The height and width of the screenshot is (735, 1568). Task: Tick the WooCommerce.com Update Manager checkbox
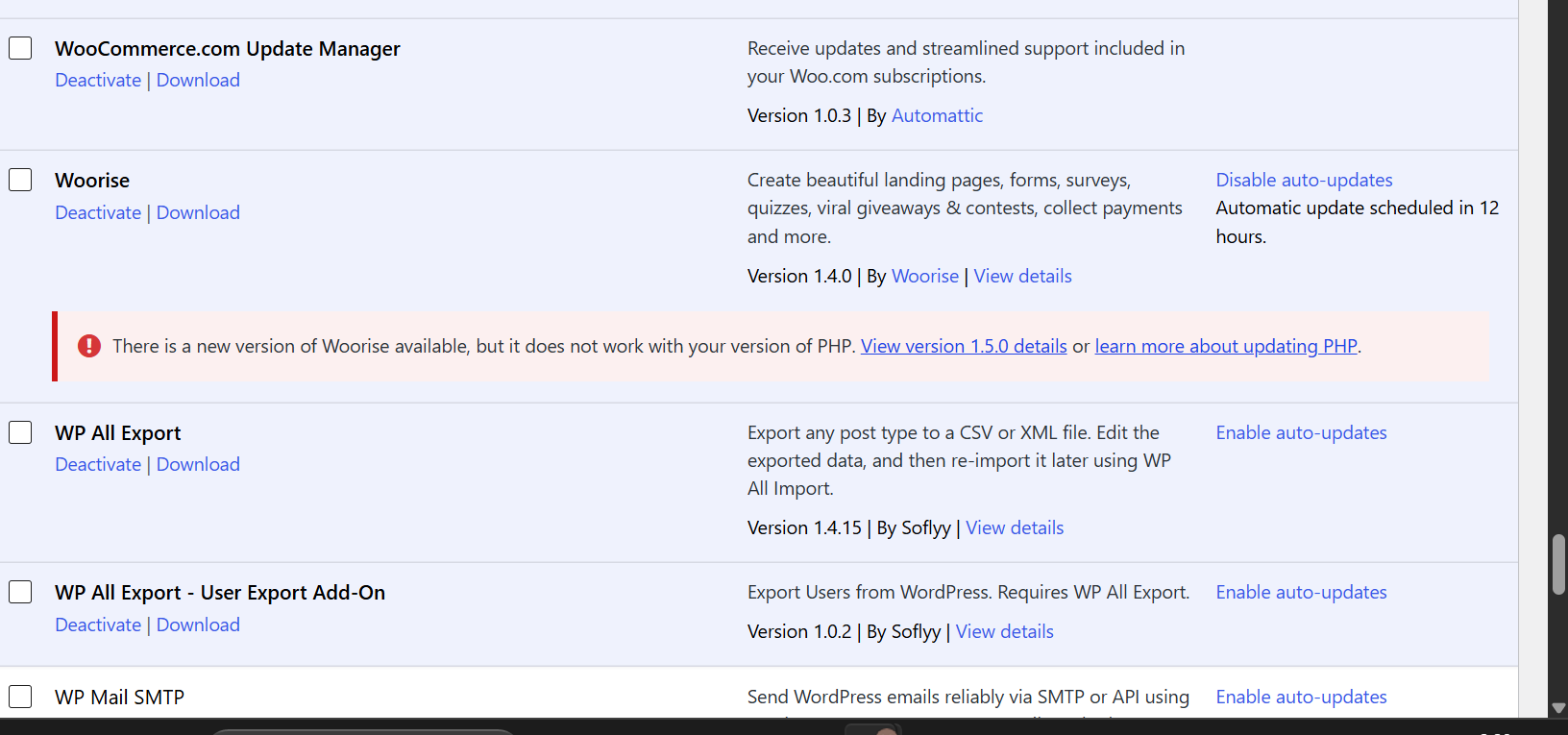tap(20, 48)
